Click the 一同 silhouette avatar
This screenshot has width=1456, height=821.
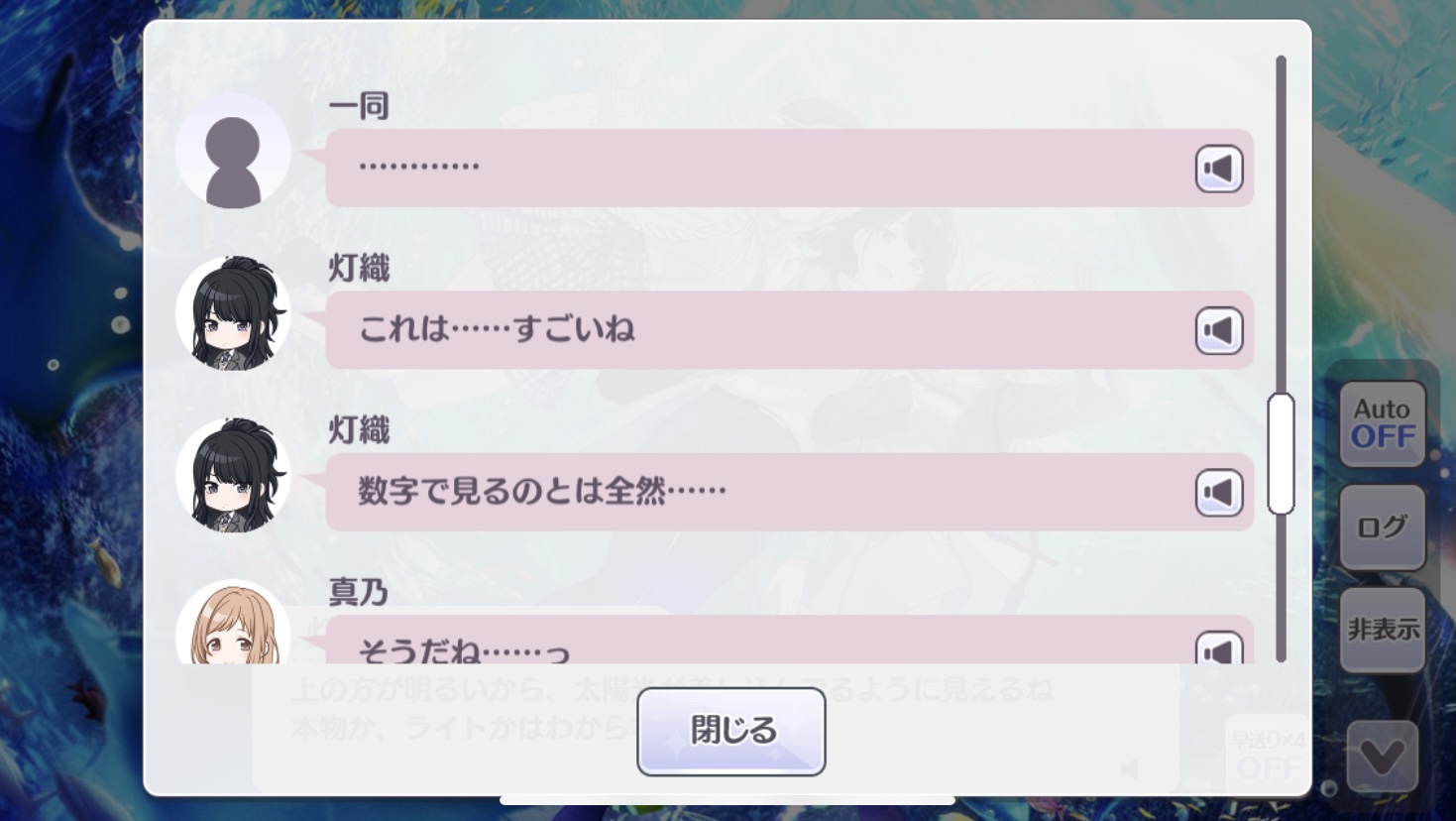pyautogui.click(x=233, y=152)
